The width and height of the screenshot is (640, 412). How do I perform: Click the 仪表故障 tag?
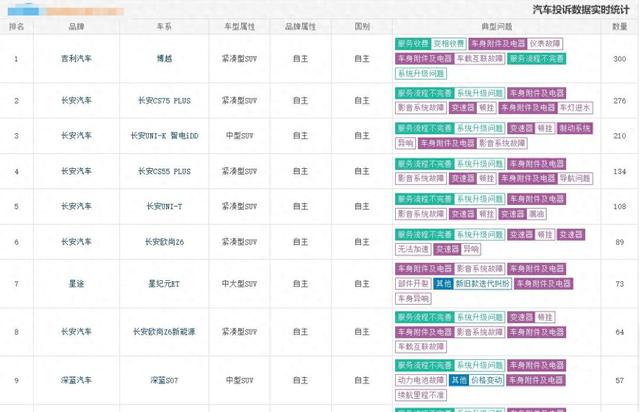coord(544,44)
